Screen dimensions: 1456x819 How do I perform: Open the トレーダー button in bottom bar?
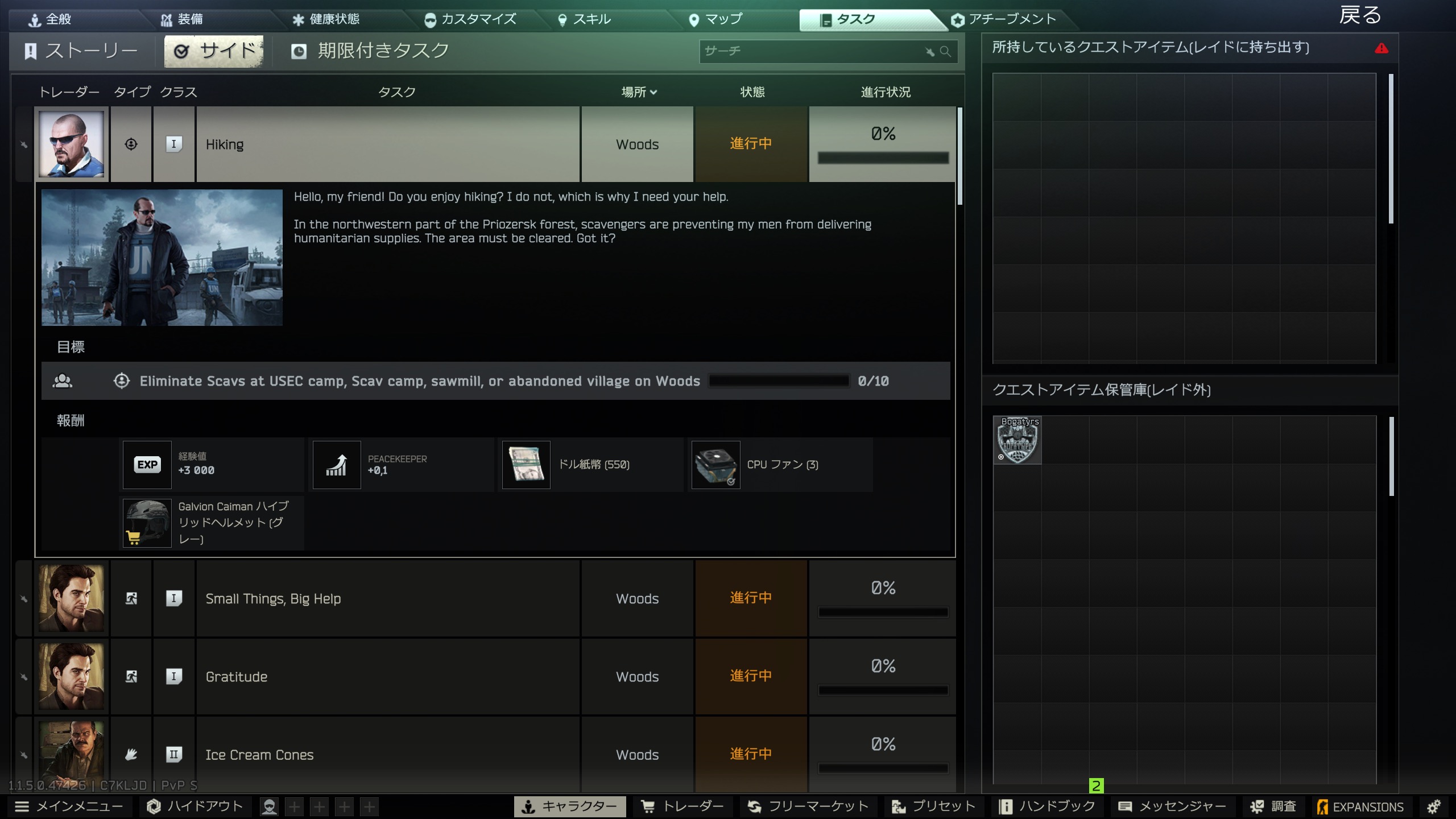(682, 806)
